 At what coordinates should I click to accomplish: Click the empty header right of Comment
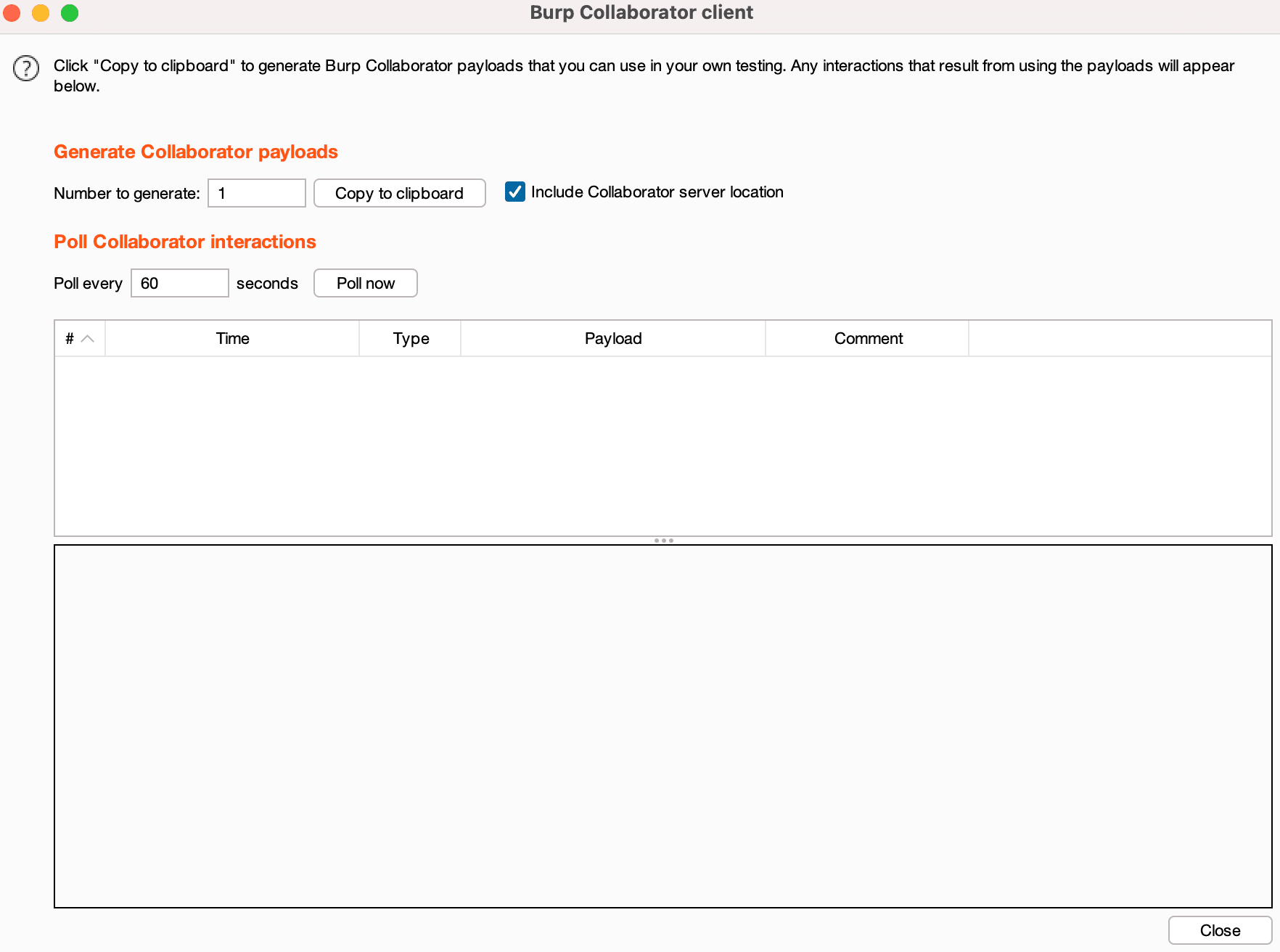(x=1119, y=338)
